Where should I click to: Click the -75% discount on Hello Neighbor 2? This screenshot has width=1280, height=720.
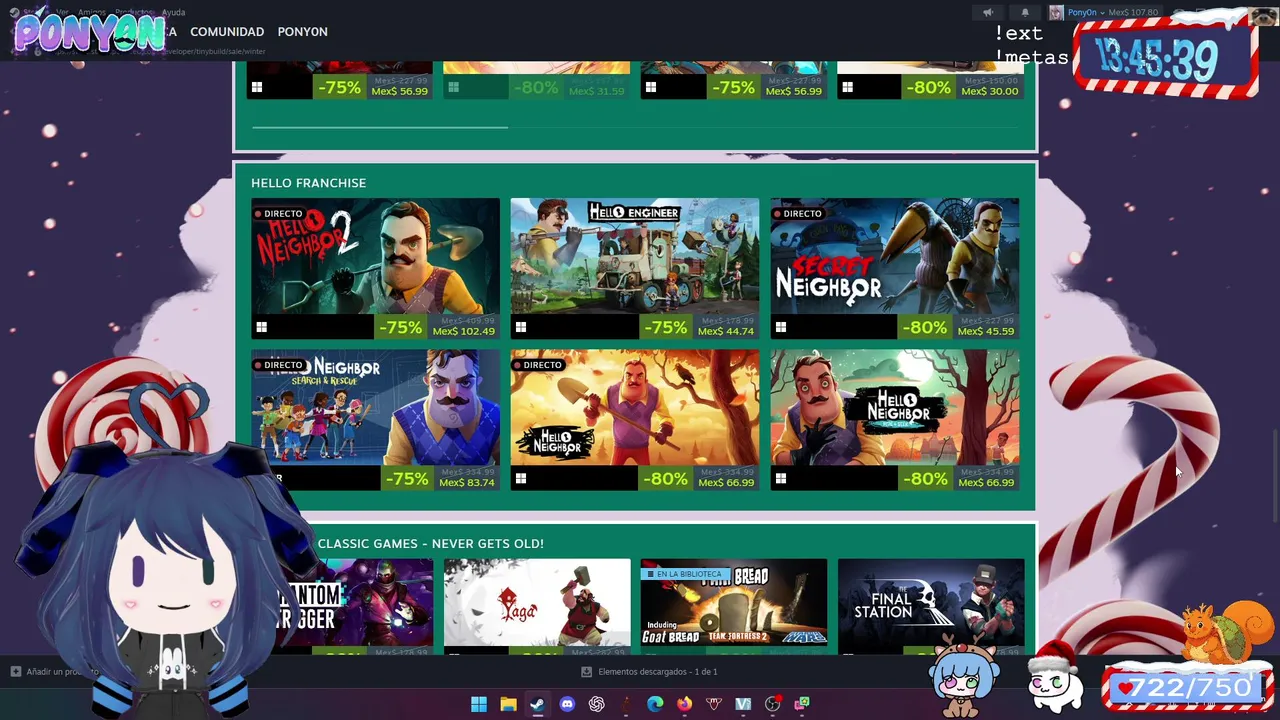coord(401,327)
